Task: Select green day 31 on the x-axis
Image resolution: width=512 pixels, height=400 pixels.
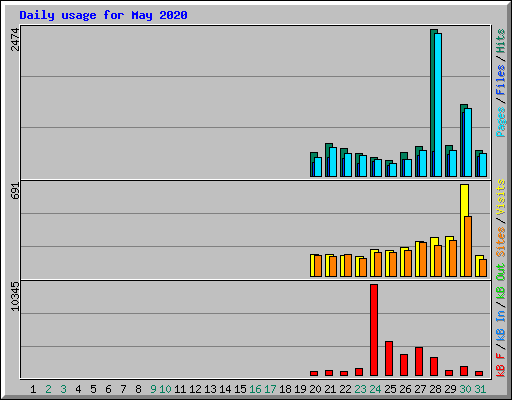Action: (480, 389)
